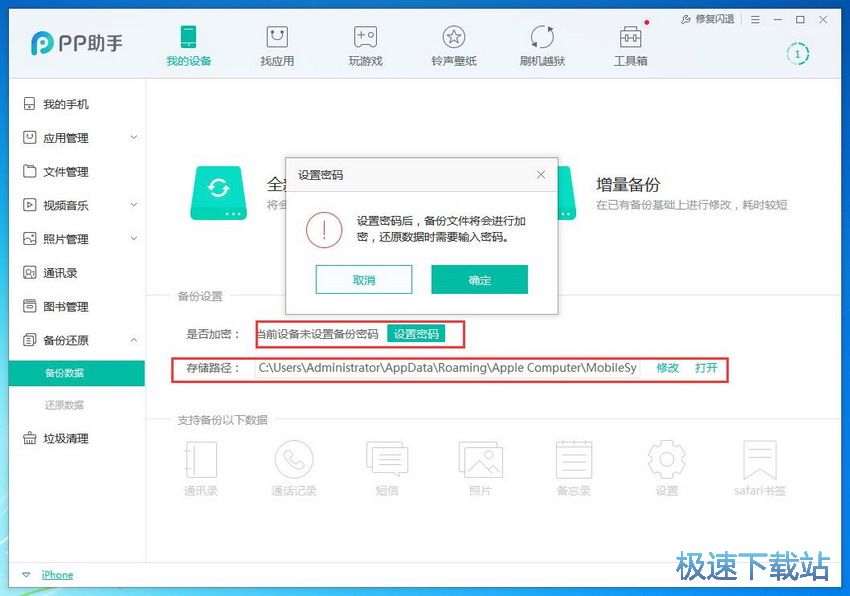Expand the 应用管理 chevron
Viewport: 850px width, 596px height.
(134, 137)
